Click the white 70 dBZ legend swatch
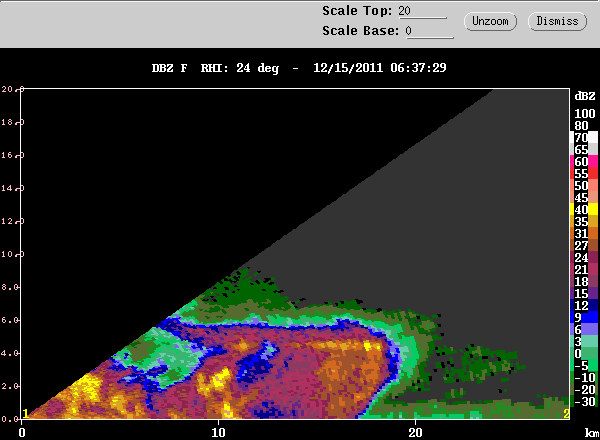Viewport: 600px width, 440px height. pyautogui.click(x=584, y=137)
